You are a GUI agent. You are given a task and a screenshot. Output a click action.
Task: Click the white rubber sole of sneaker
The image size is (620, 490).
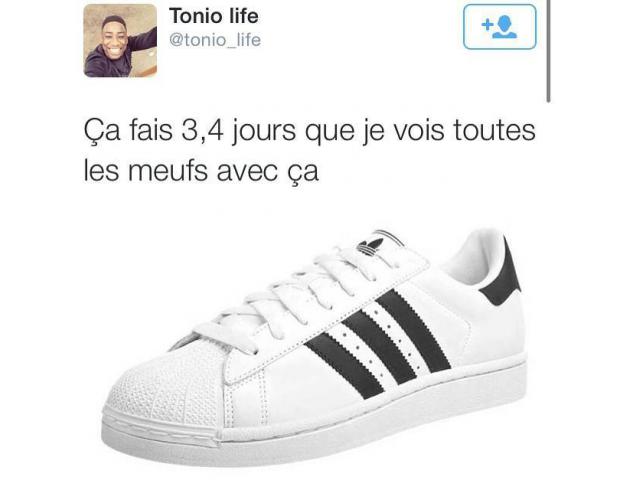(x=314, y=429)
